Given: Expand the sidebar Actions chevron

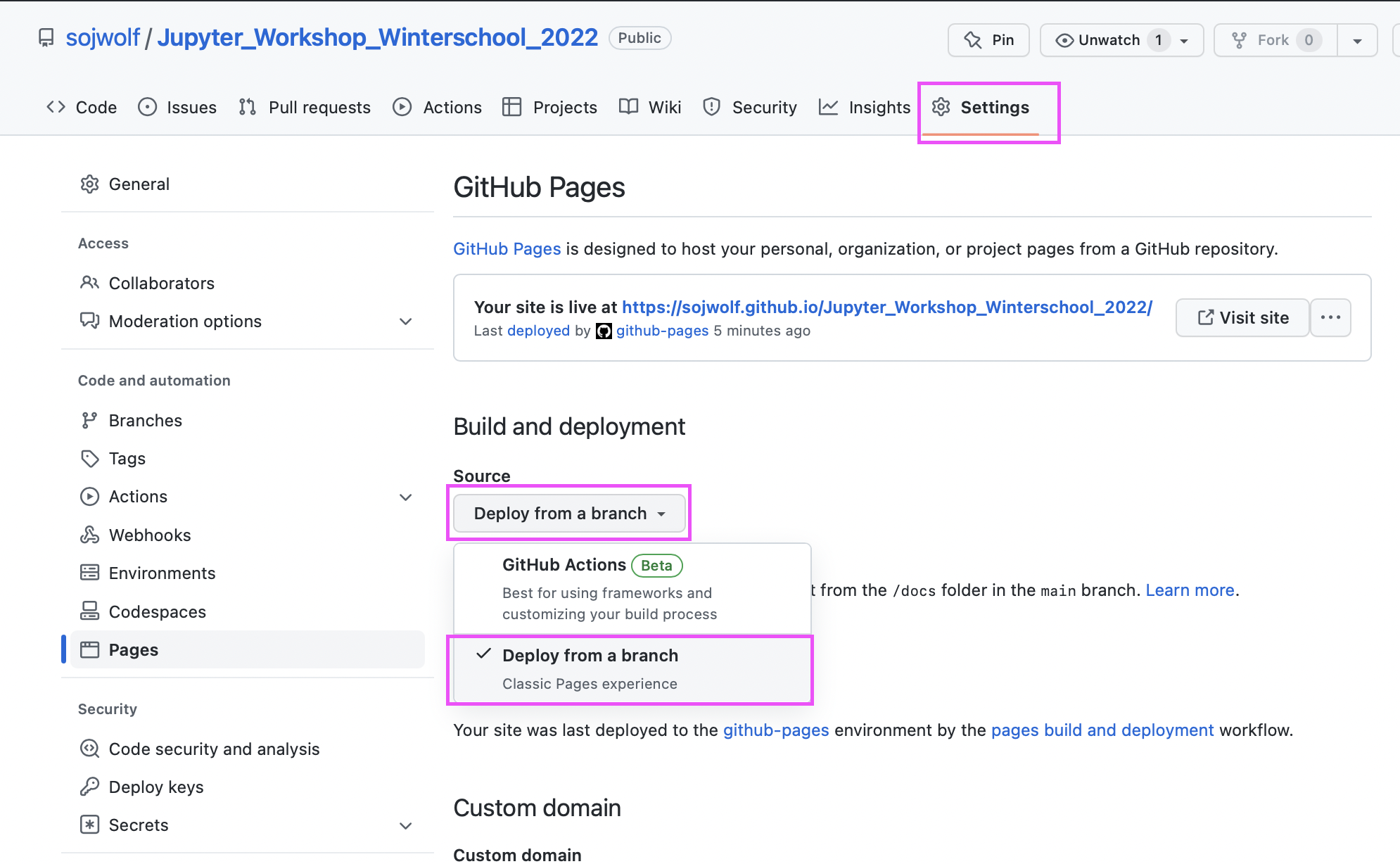Looking at the screenshot, I should [x=406, y=497].
